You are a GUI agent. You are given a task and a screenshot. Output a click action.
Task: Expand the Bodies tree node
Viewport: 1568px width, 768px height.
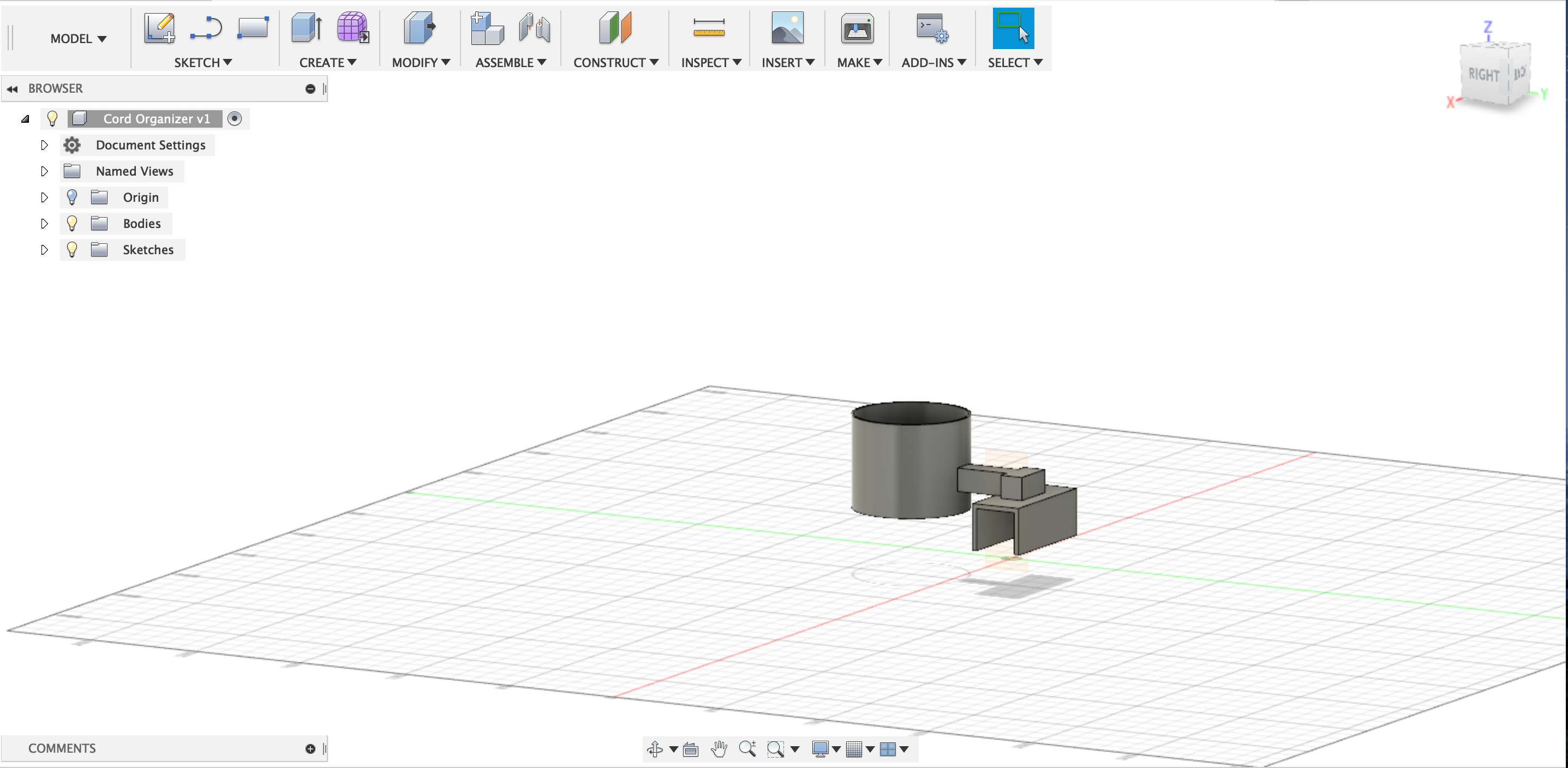(44, 223)
